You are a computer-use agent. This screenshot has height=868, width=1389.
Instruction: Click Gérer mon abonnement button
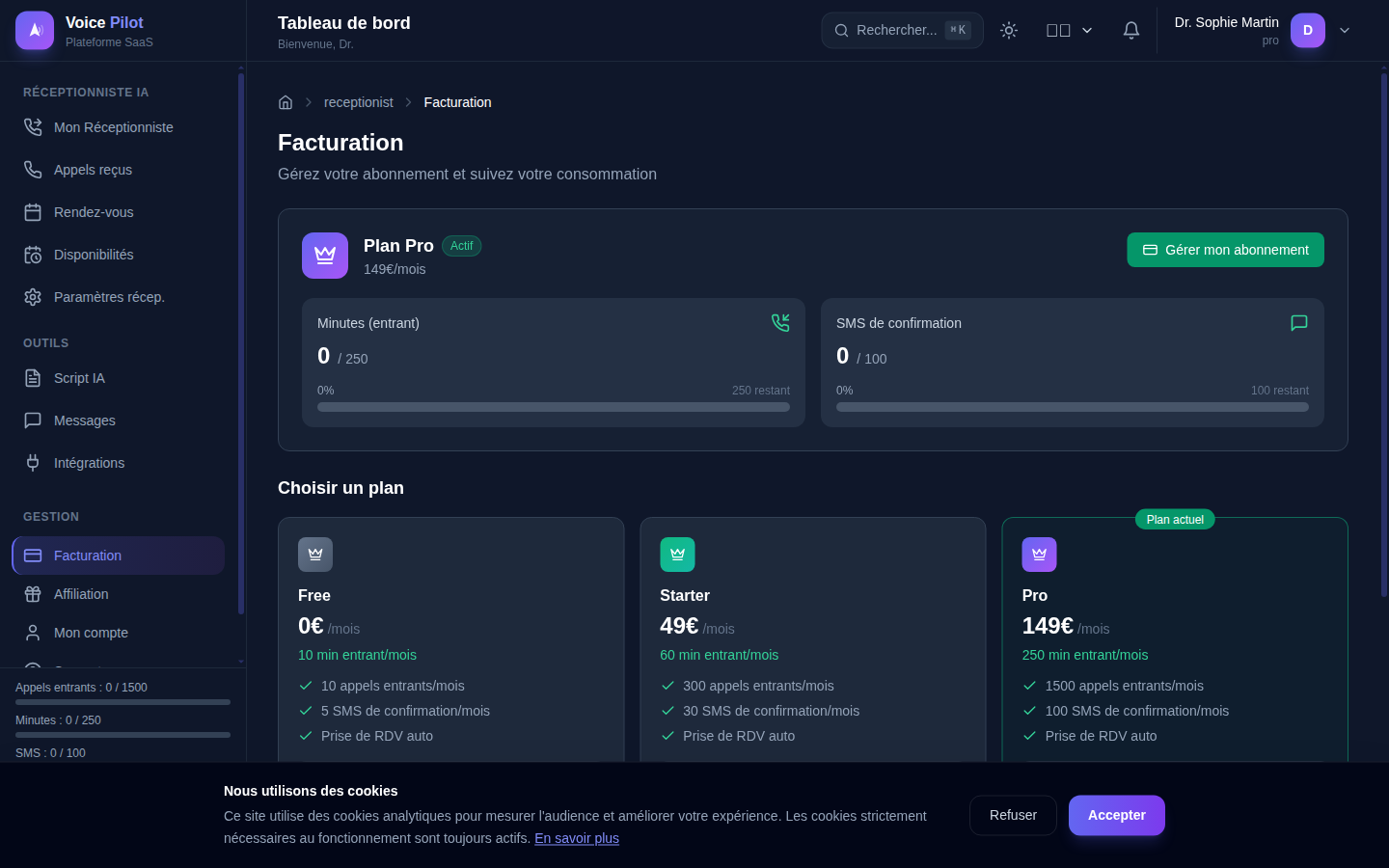tap(1225, 250)
